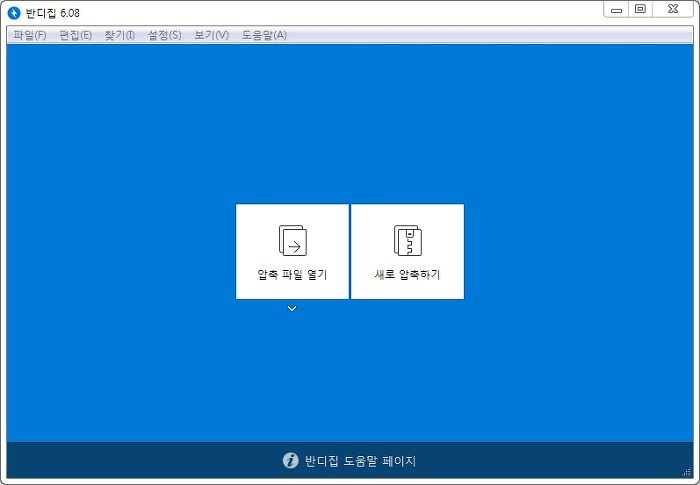Open the 도움말(A) menu
This screenshot has width=700, height=485.
264,35
